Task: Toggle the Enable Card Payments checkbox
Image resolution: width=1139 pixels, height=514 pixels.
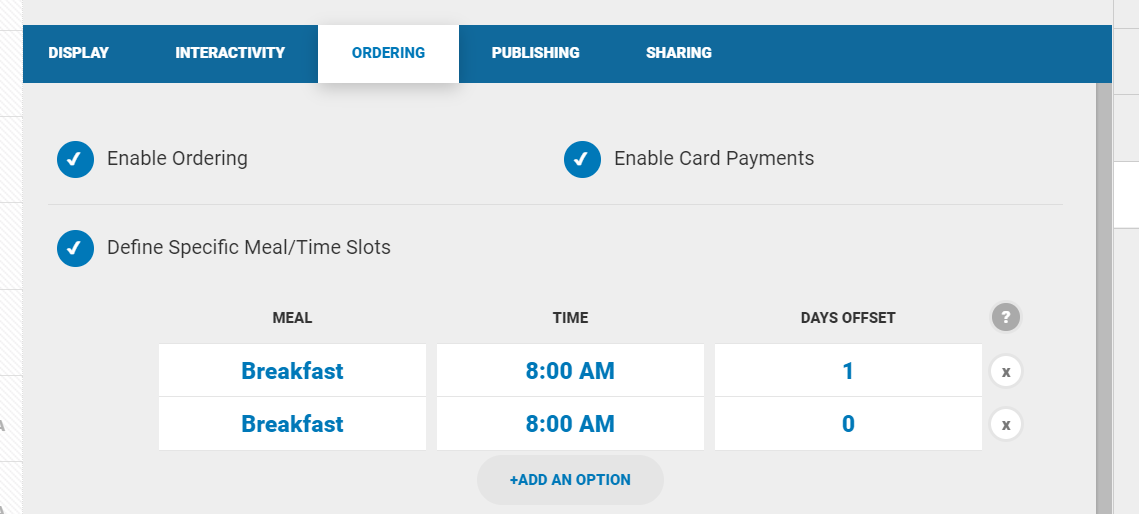Action: coord(582,159)
